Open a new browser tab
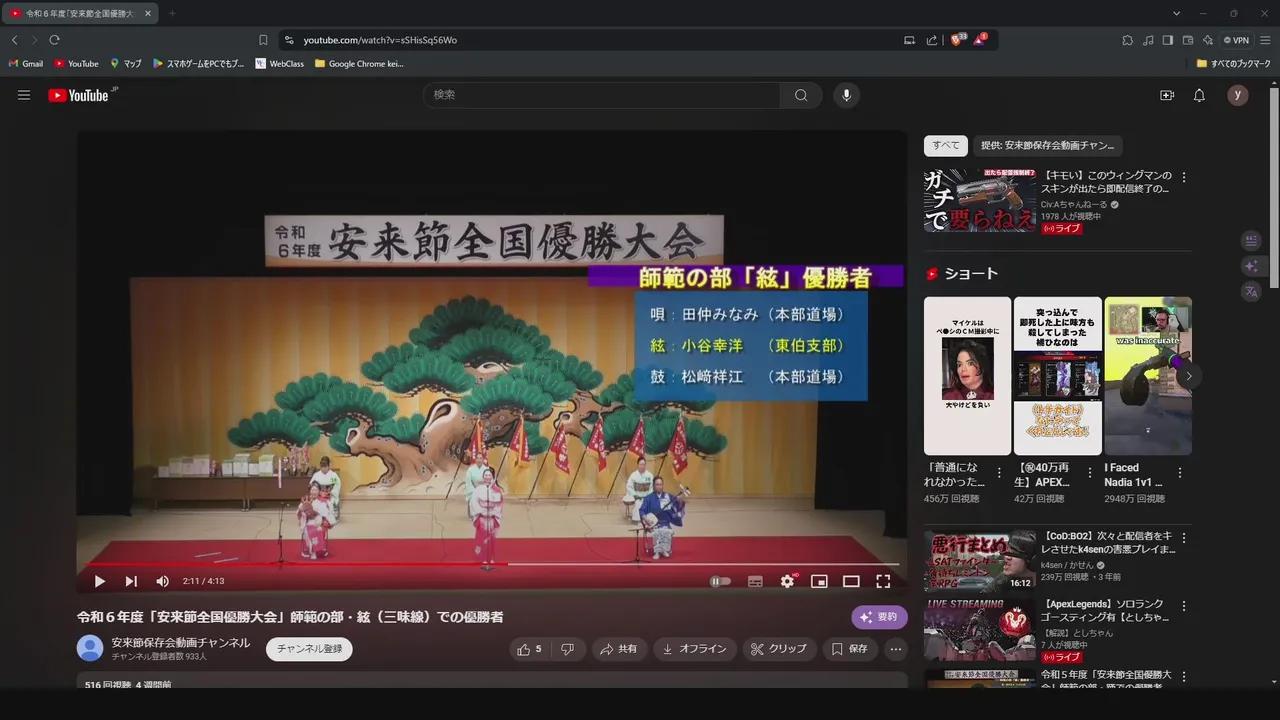This screenshot has width=1280, height=720. 172,14
